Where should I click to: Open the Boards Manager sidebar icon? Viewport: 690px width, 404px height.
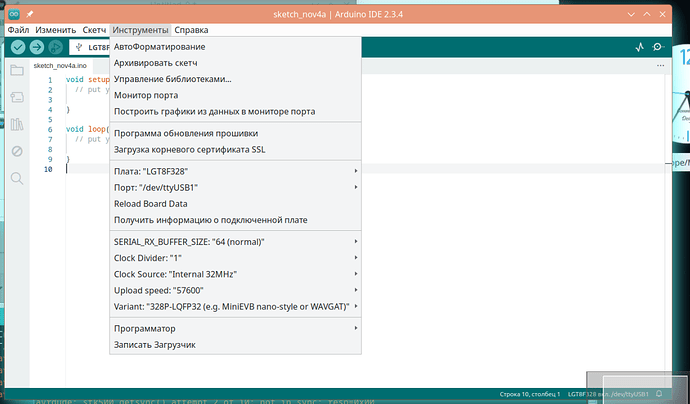click(17, 97)
